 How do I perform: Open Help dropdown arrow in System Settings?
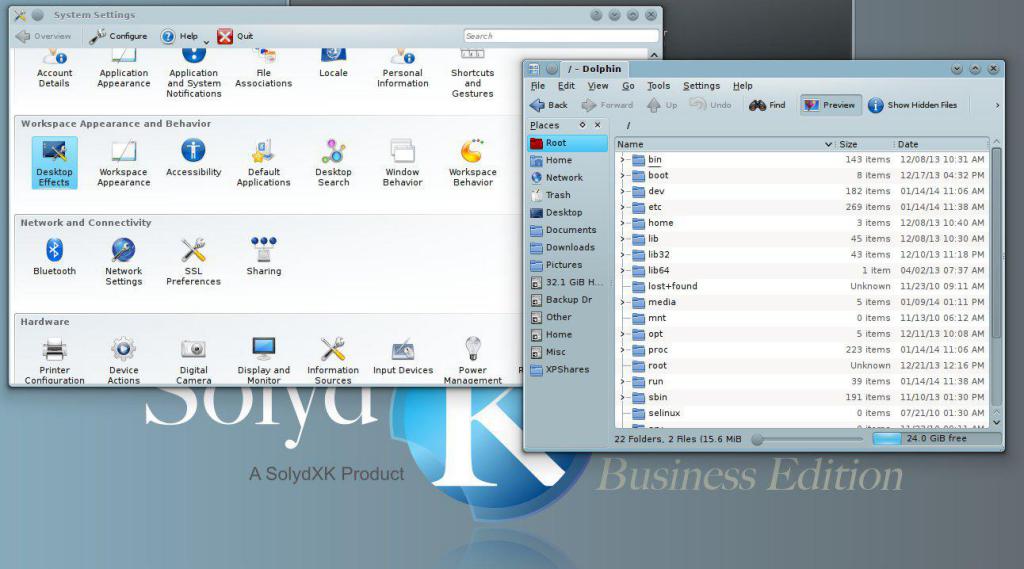[x=206, y=42]
